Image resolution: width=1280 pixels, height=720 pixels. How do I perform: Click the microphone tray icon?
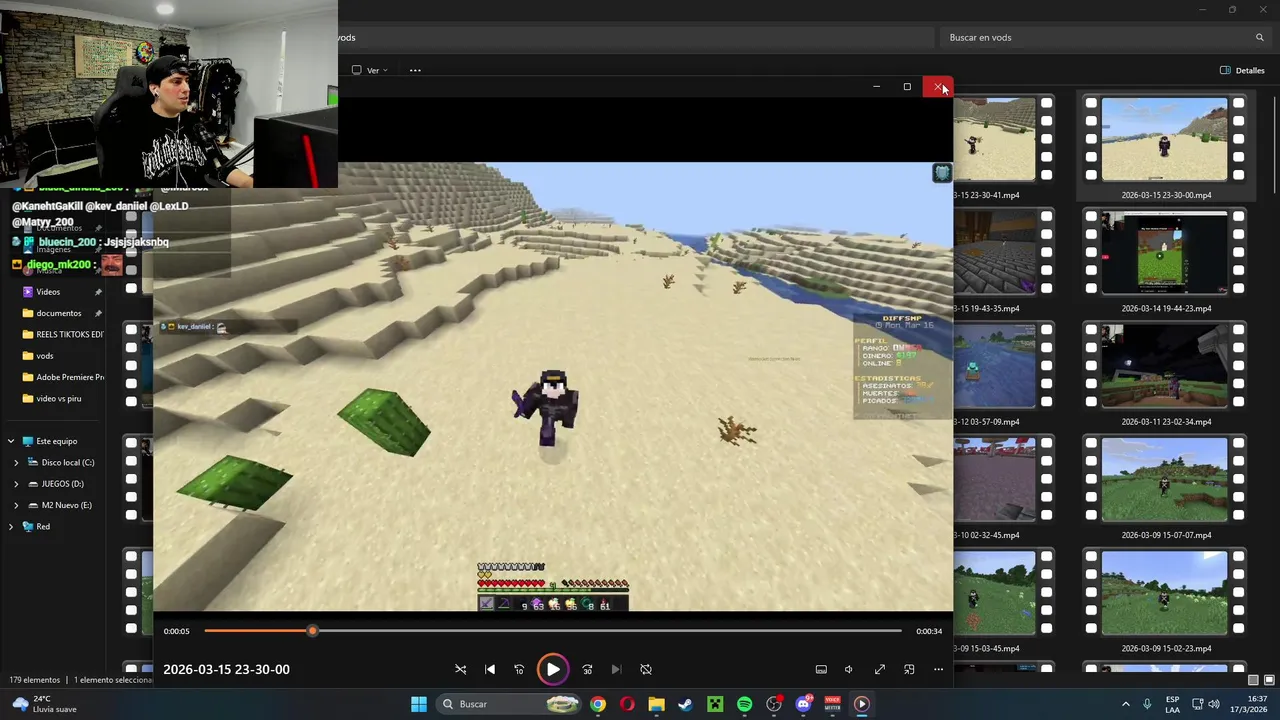coord(1147,704)
